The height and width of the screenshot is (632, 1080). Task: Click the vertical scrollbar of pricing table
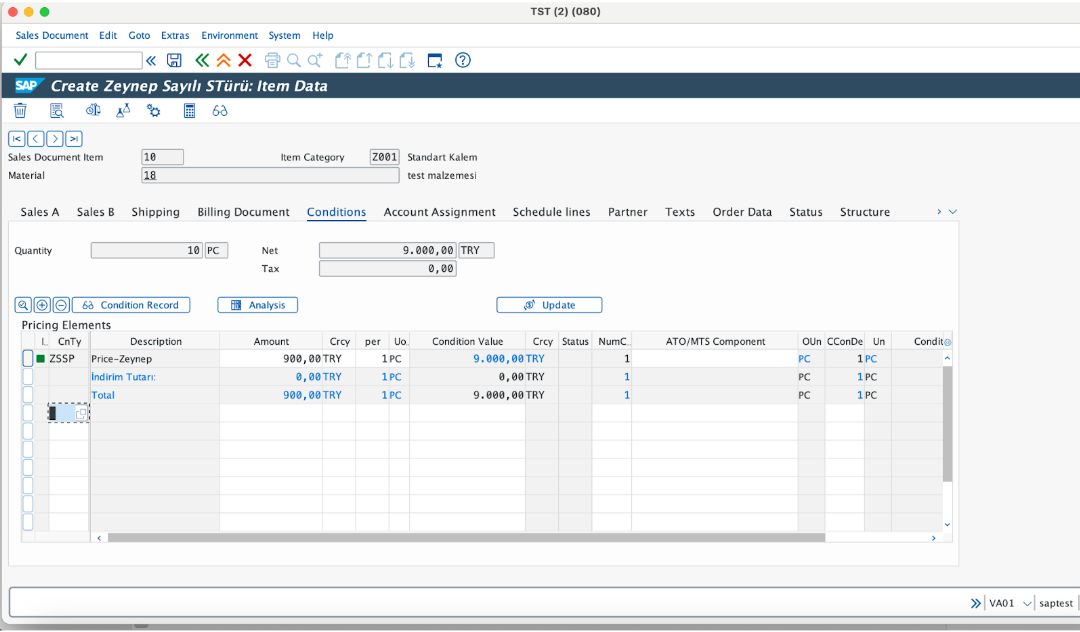pos(947,423)
